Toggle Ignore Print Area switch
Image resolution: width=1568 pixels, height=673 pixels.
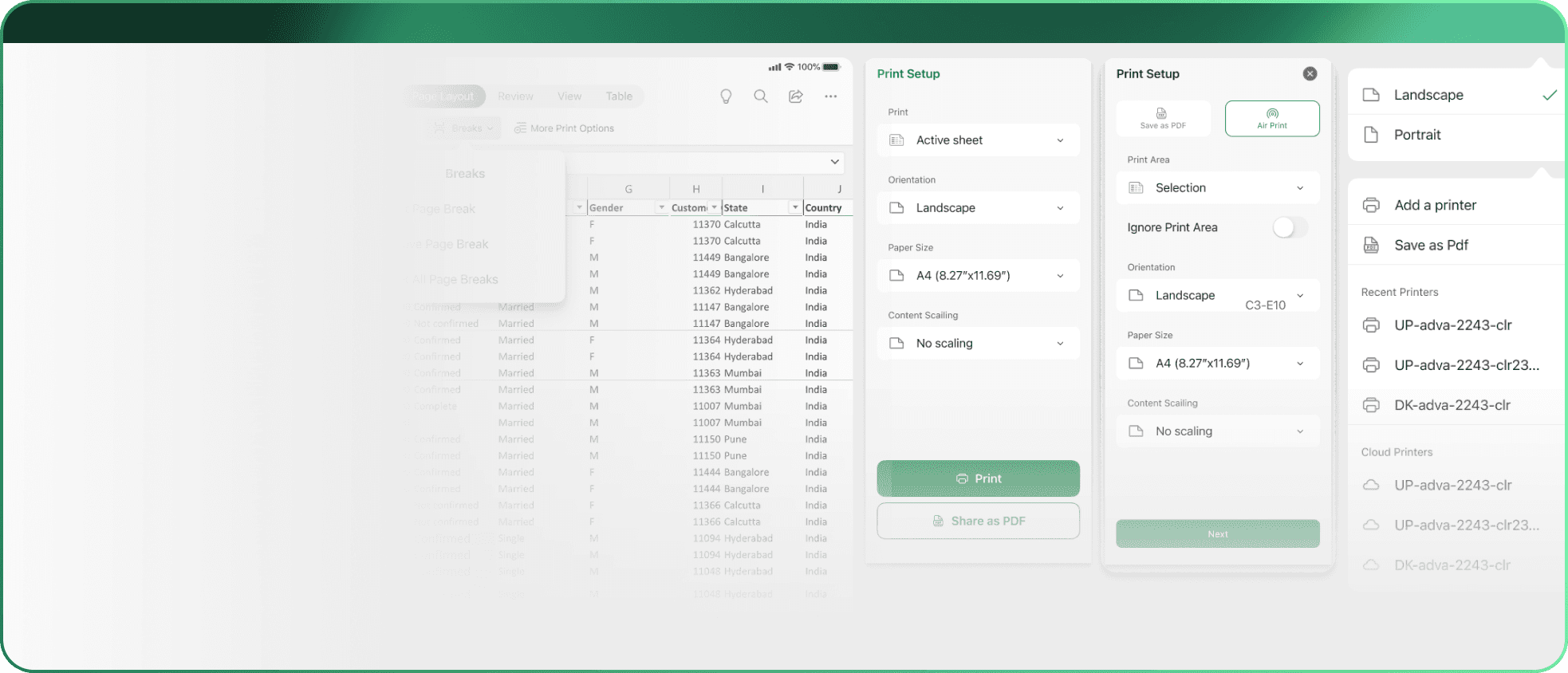pyautogui.click(x=1290, y=227)
